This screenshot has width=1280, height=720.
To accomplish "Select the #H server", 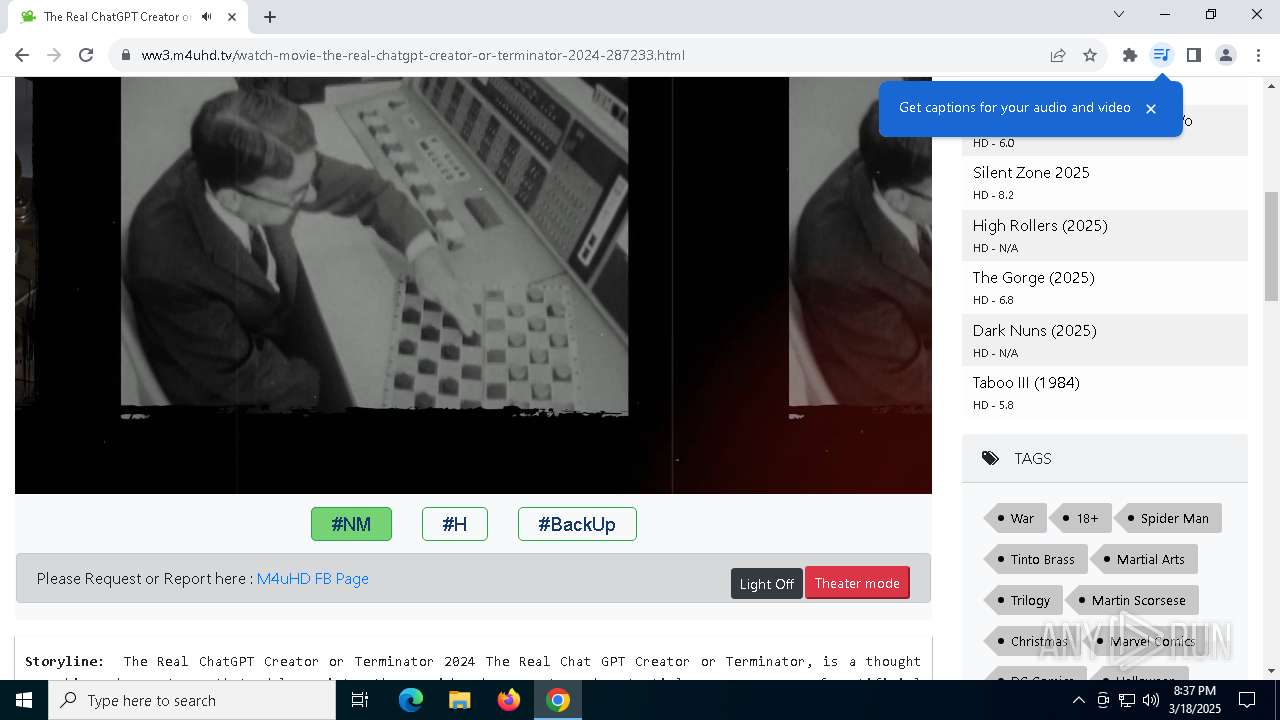I will click(455, 524).
